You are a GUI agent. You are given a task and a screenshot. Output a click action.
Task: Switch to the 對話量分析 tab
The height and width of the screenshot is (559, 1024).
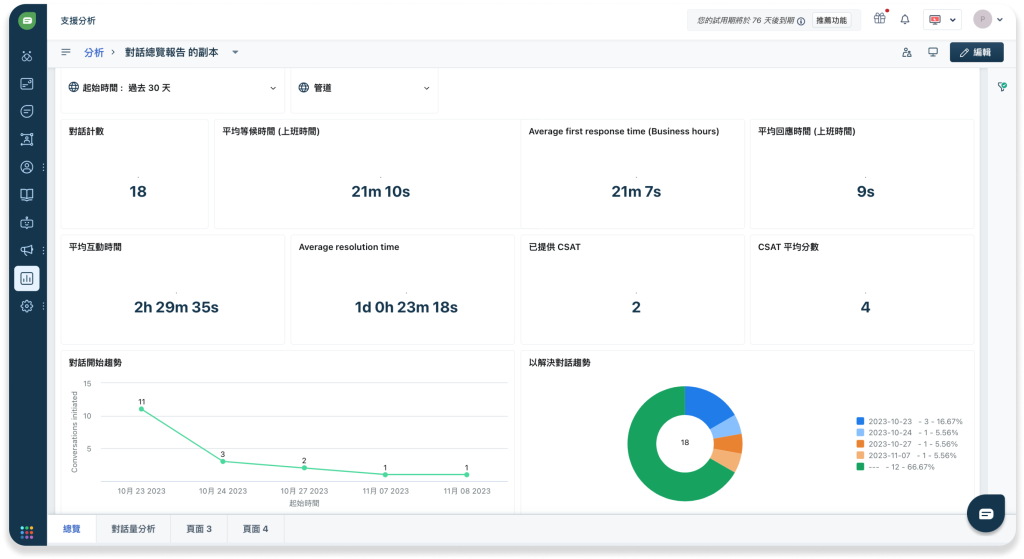point(133,529)
